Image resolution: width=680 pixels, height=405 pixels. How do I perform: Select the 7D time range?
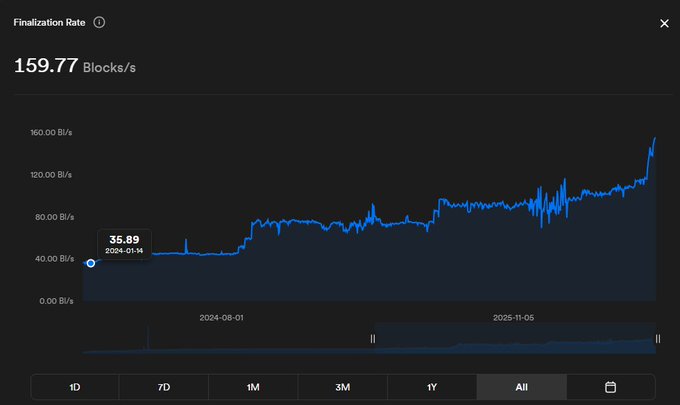[164, 387]
